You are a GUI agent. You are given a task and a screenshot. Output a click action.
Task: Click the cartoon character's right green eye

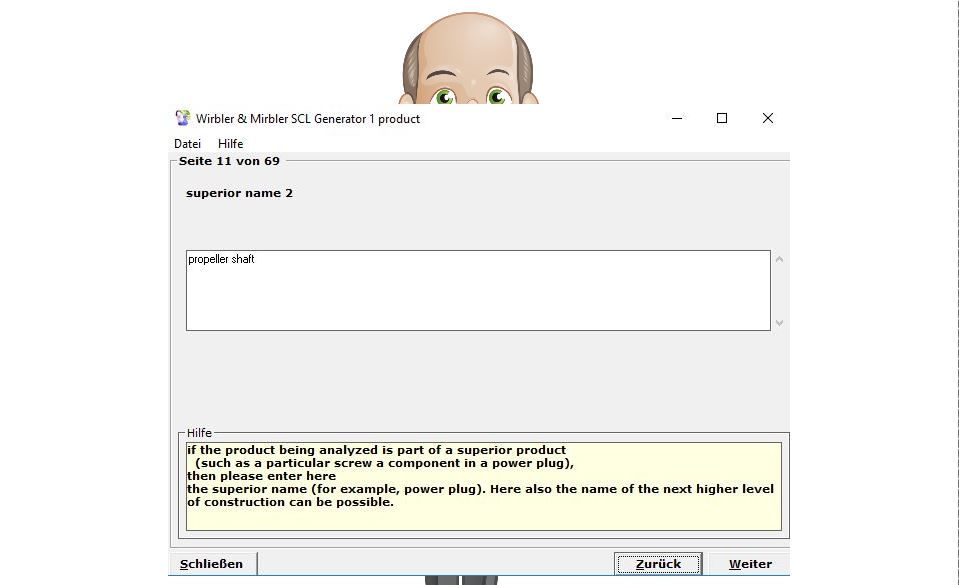(497, 97)
